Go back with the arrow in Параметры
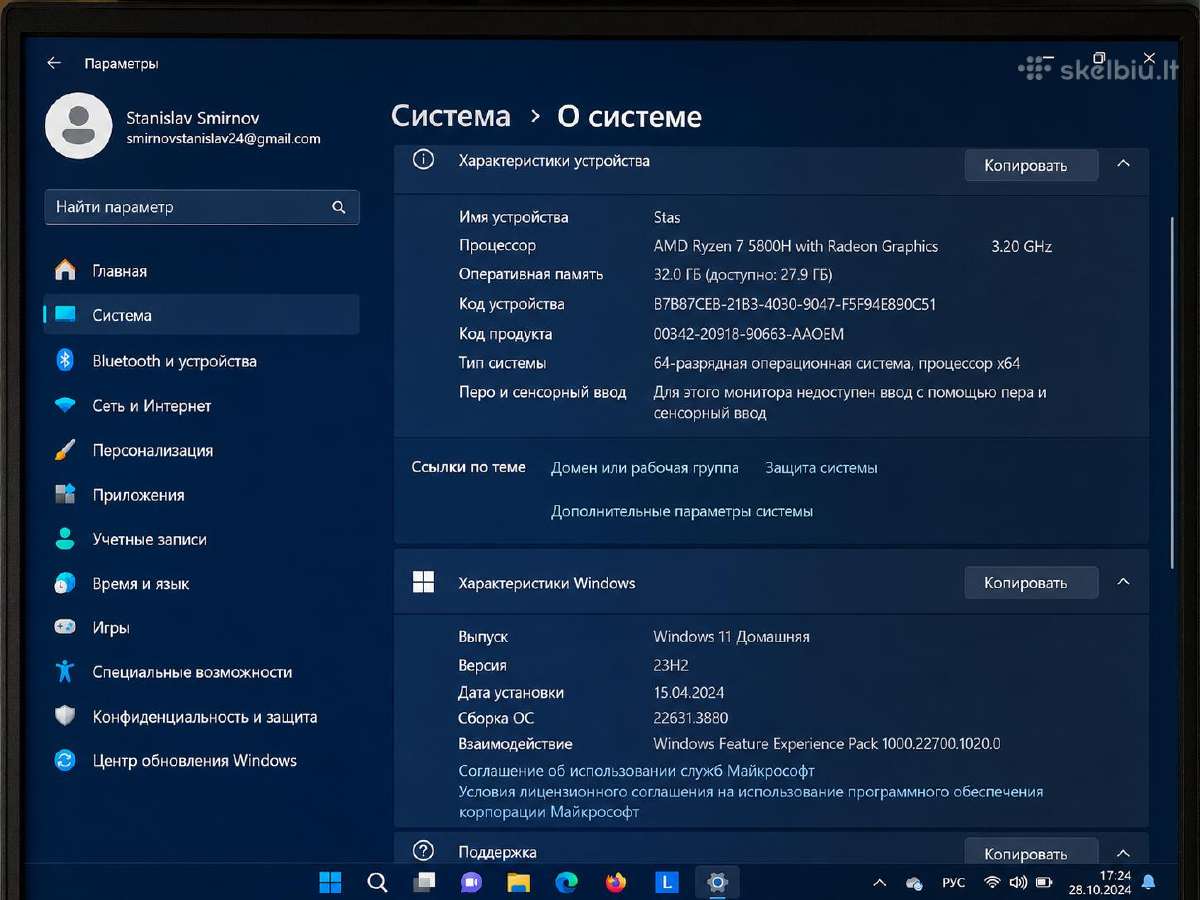This screenshot has height=900, width=1200. pyautogui.click(x=54, y=63)
